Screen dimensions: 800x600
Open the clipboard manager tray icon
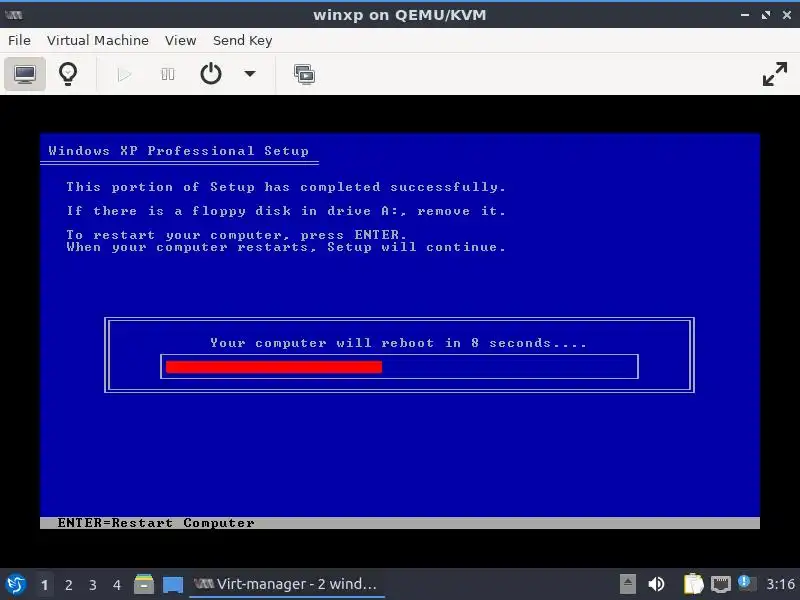tap(693, 584)
